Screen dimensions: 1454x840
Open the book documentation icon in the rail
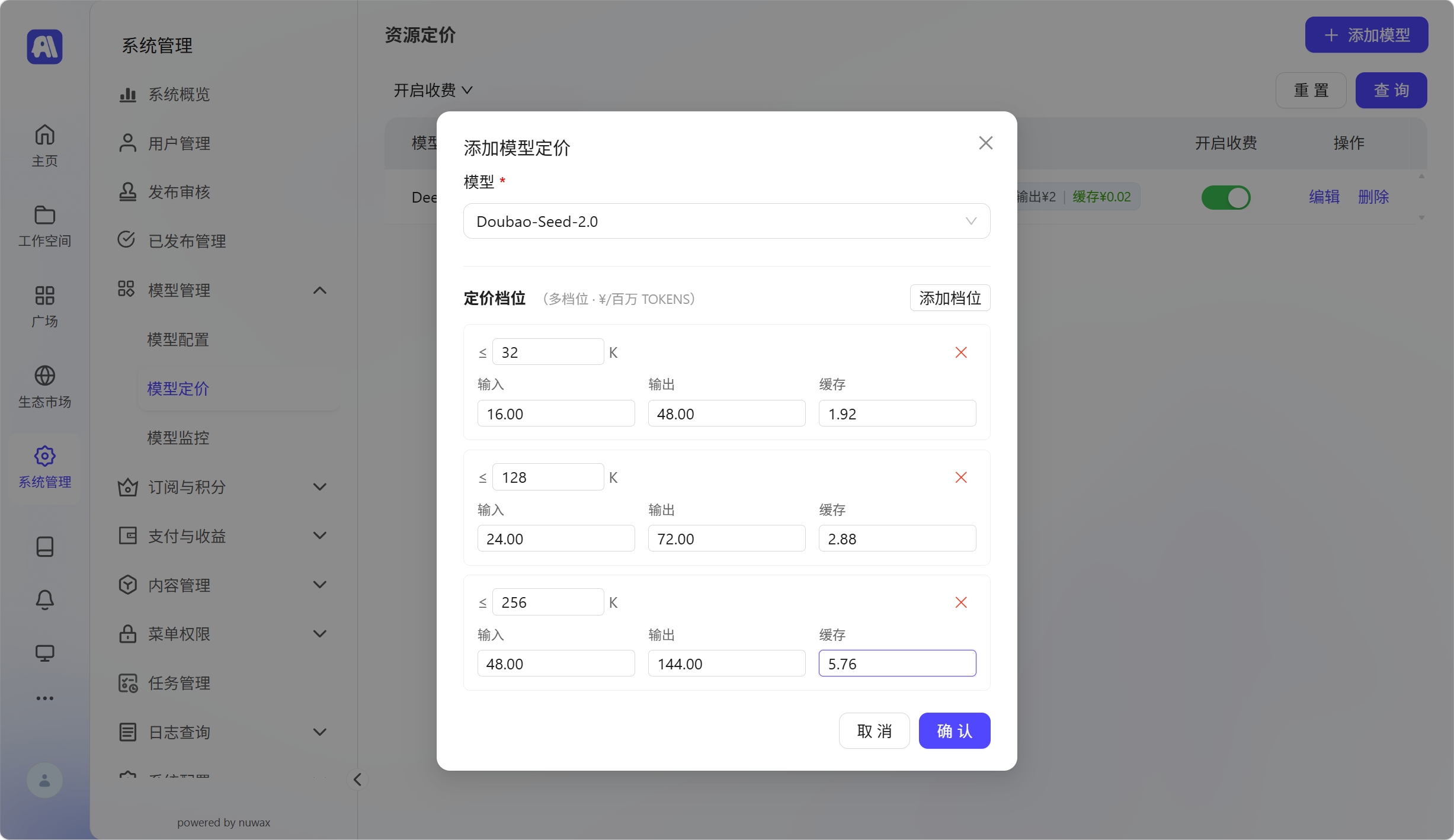point(44,546)
